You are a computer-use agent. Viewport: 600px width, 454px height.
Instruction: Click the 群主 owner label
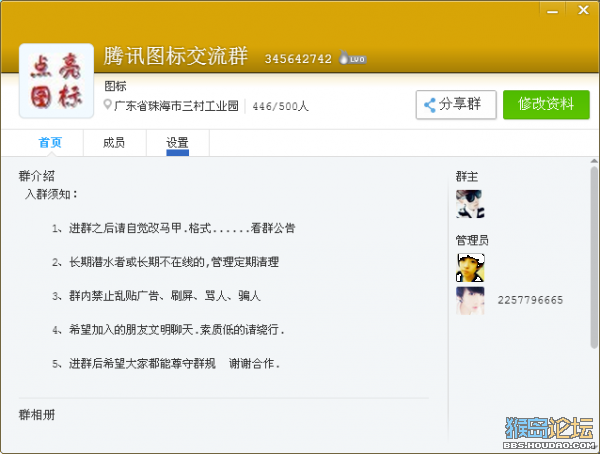click(467, 176)
